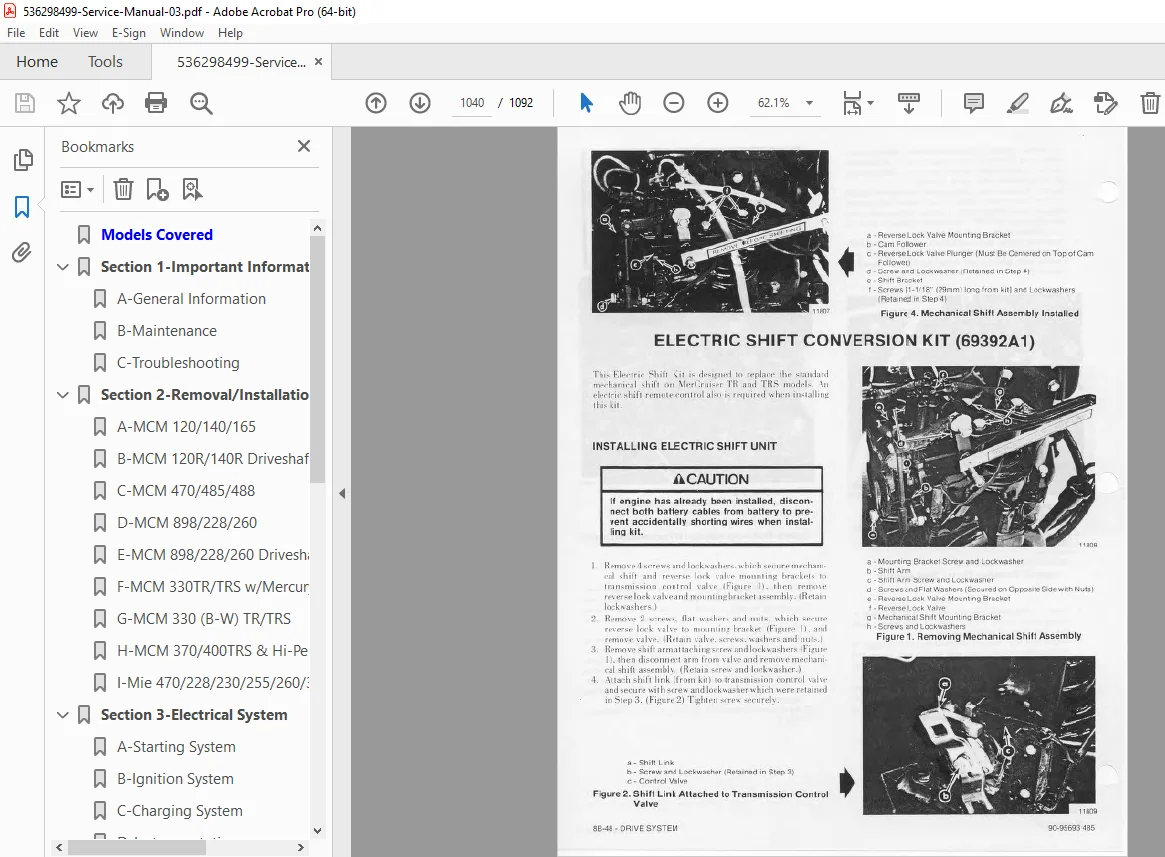Switch to the Home tab
1165x857 pixels.
(x=37, y=62)
